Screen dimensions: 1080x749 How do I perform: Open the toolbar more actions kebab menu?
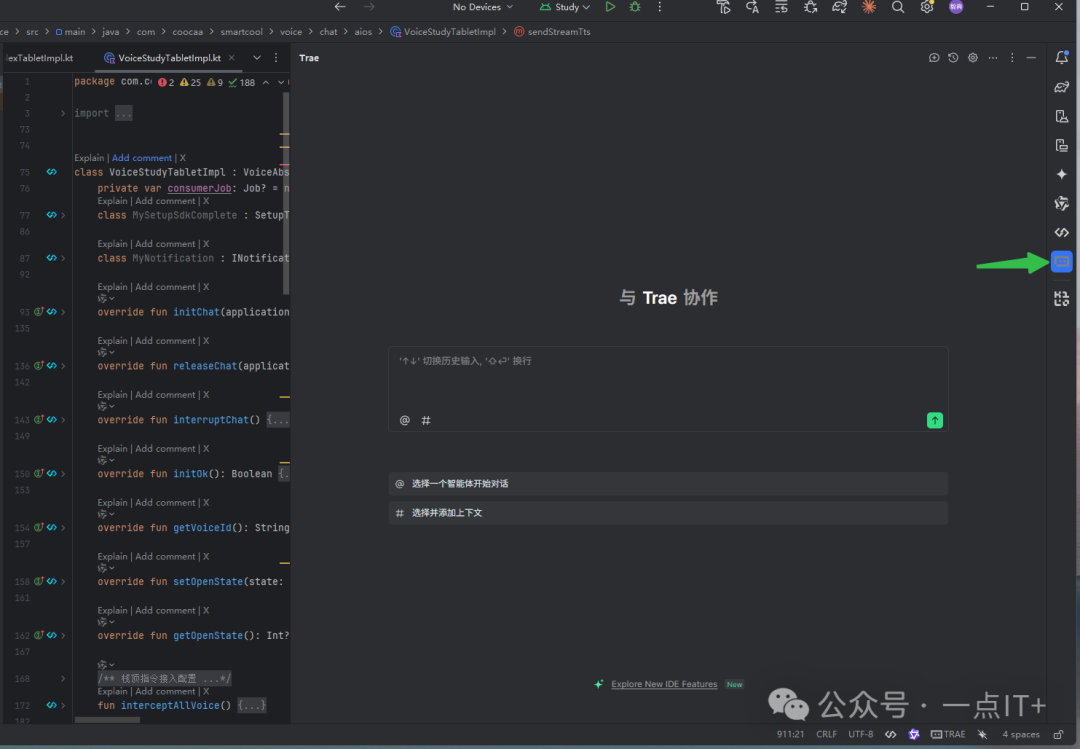point(660,7)
